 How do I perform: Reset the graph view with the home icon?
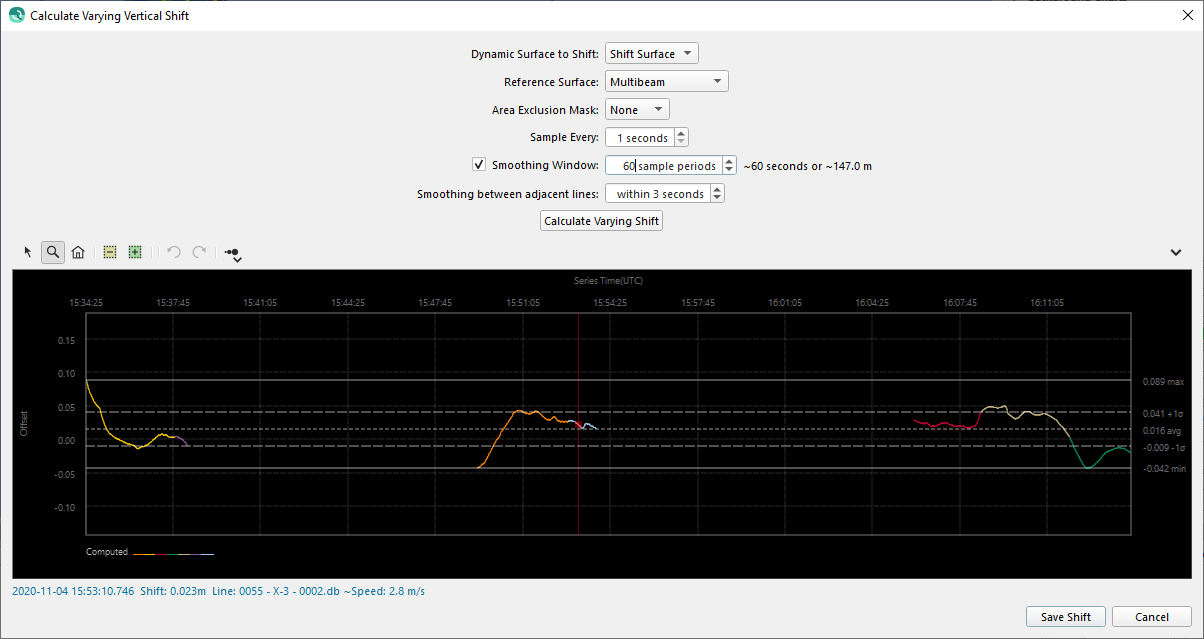(78, 253)
